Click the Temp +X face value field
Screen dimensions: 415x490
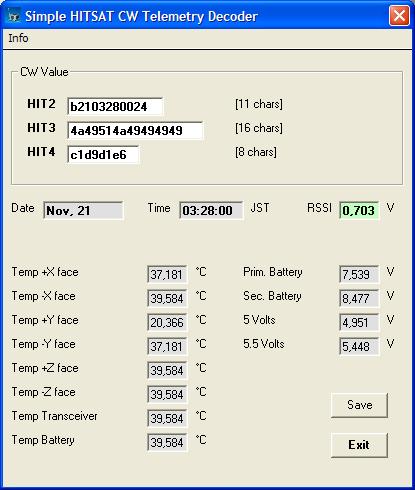coord(167,274)
